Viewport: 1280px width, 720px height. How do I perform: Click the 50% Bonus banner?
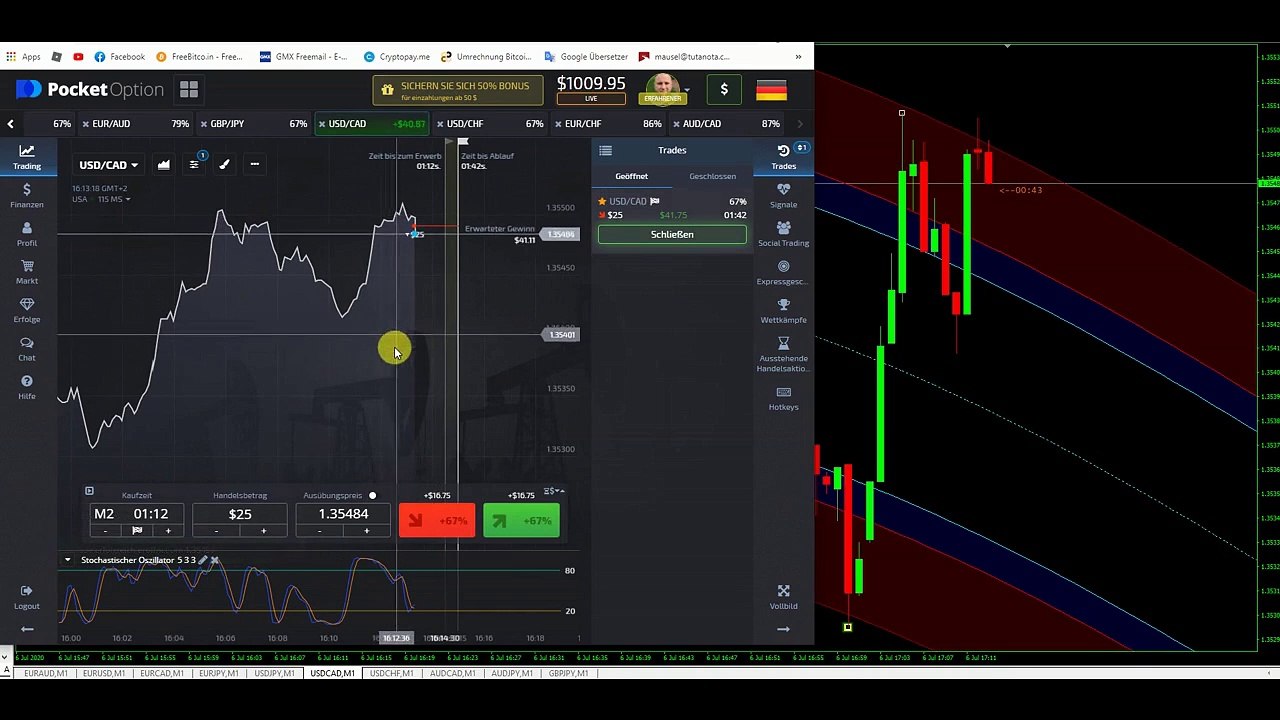tap(458, 90)
